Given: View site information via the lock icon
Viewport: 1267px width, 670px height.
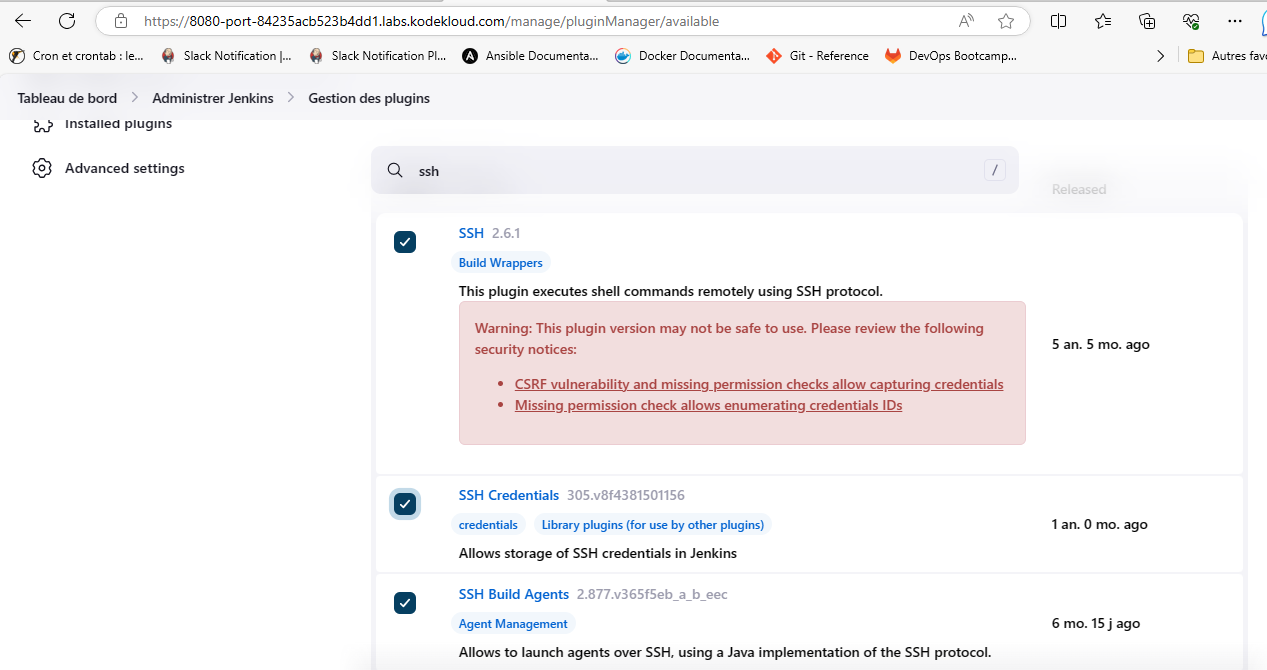Looking at the screenshot, I should [x=121, y=21].
